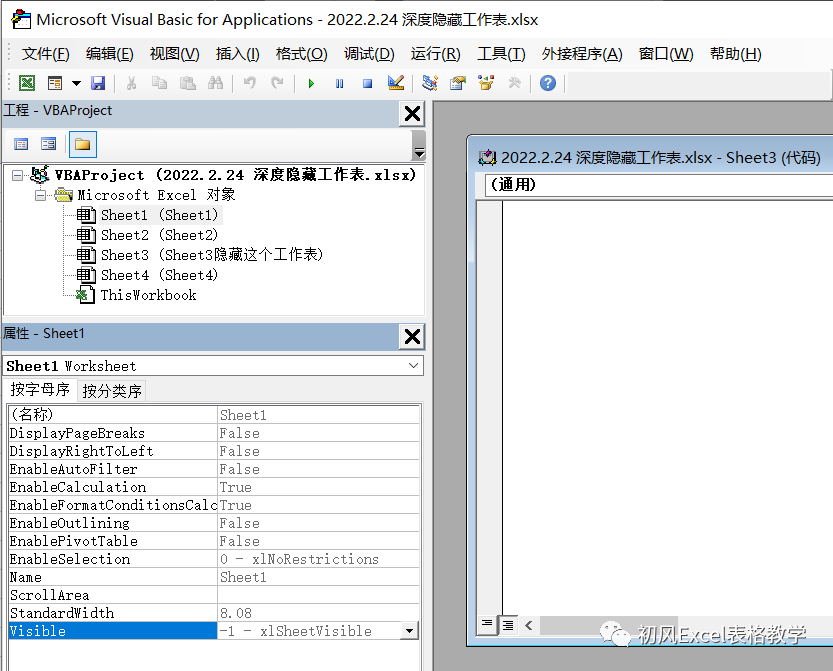Screen dimensions: 833x671
Task: Open the 外接程序(A) menu
Action: 582,54
